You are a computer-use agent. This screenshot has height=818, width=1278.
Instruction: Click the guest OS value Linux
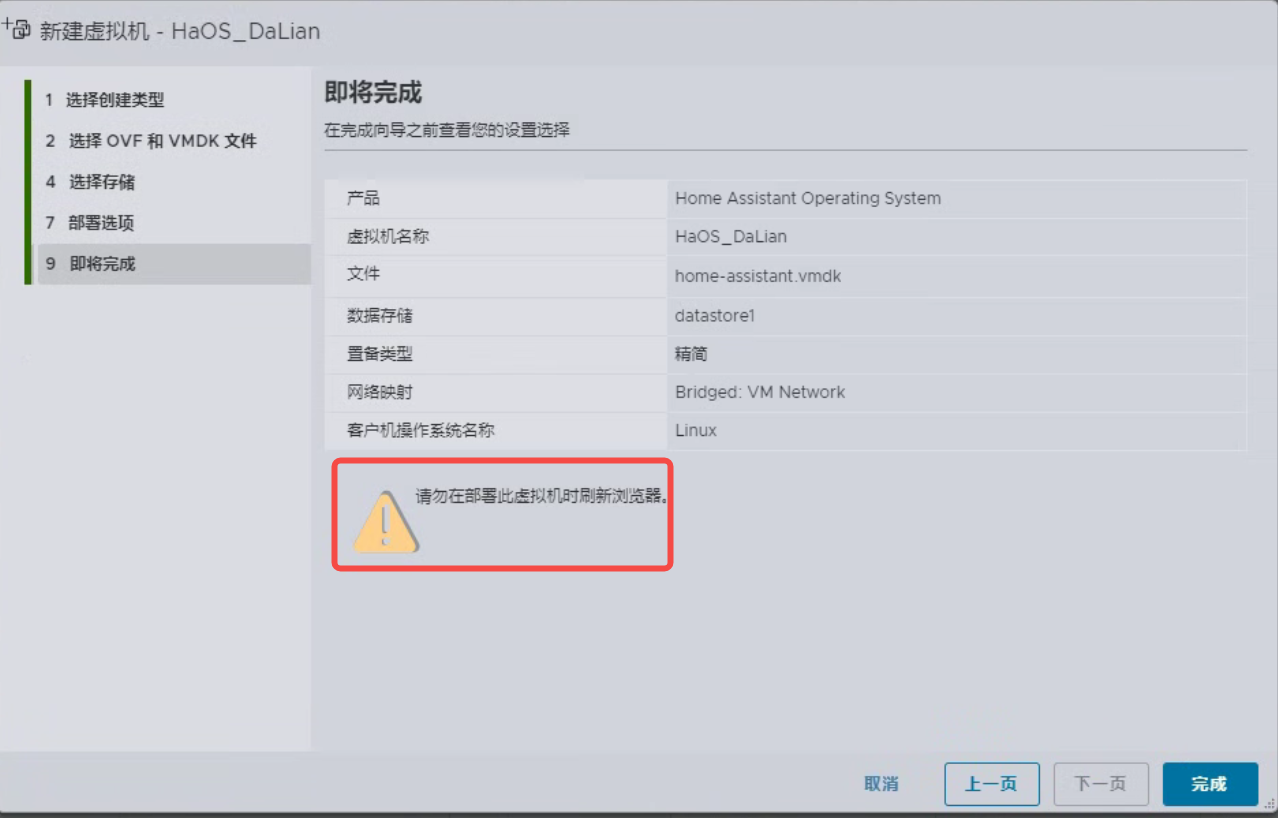point(696,431)
